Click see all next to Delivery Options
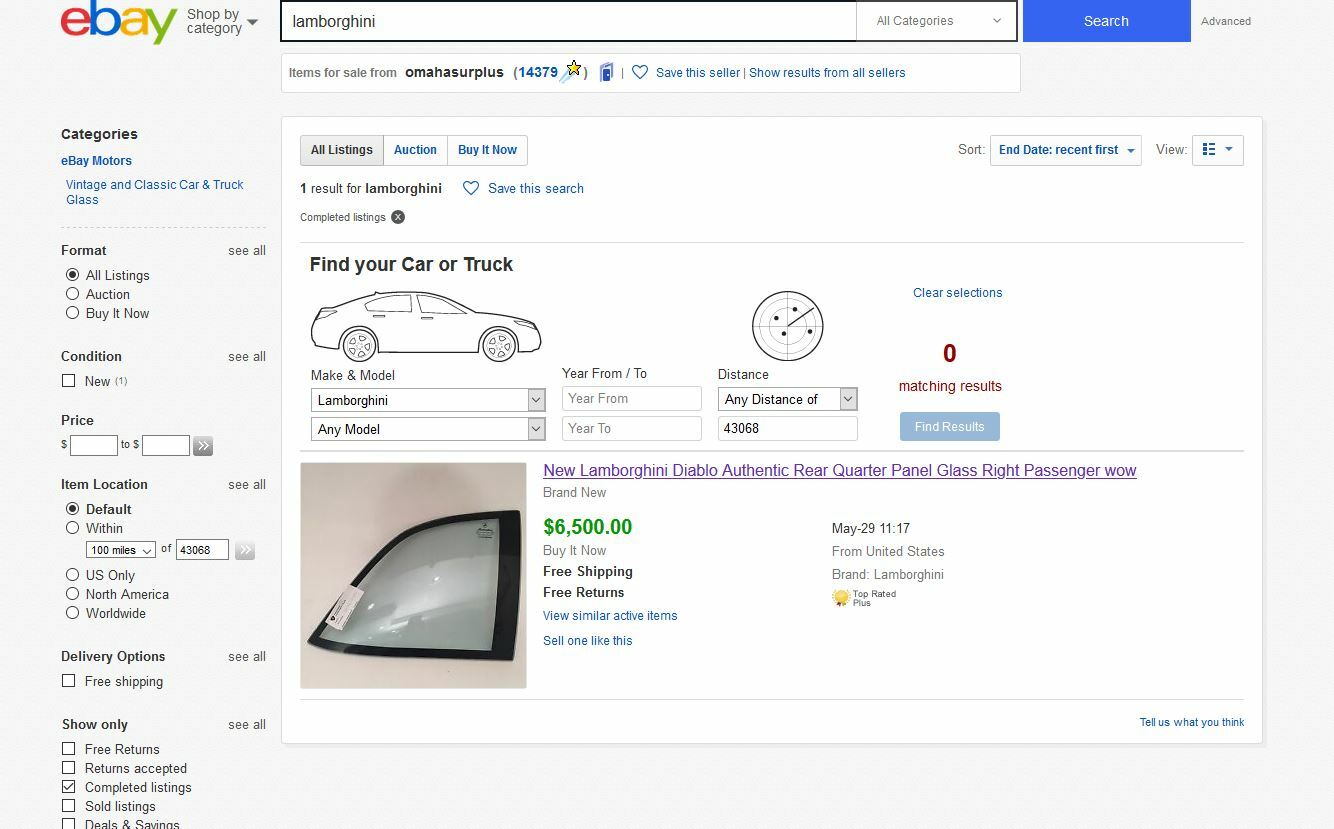 coord(247,657)
